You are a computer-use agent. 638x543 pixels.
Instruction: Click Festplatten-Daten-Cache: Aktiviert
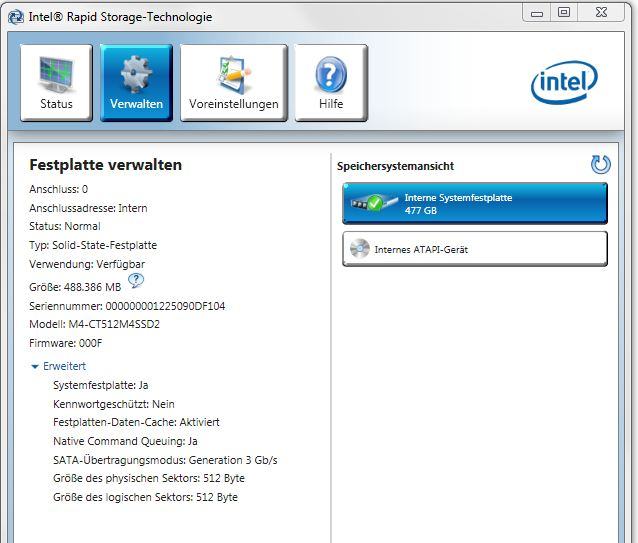pos(136,422)
